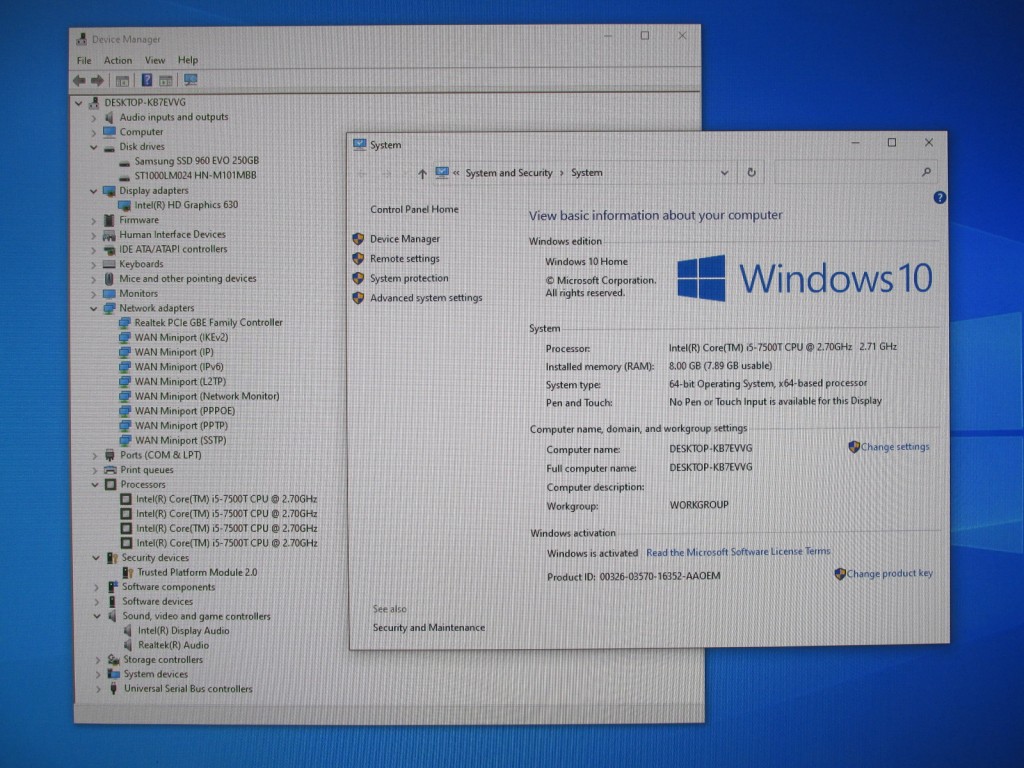
Task: Expand the Keyboards category
Action: pos(95,264)
